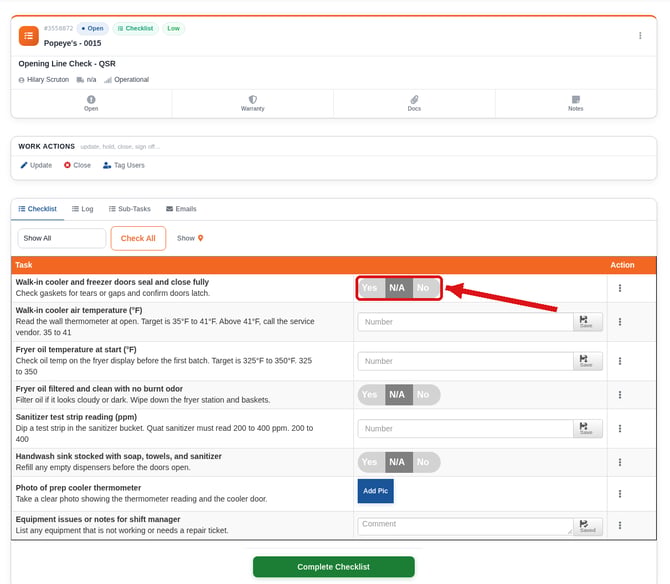This screenshot has width=670, height=584.
Task: Click the Update pencil action
Action: [36, 165]
